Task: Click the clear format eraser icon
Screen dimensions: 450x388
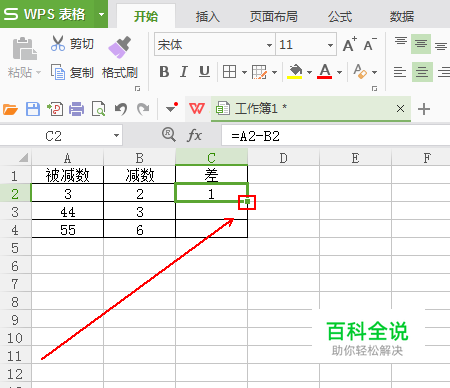Action: (x=360, y=72)
